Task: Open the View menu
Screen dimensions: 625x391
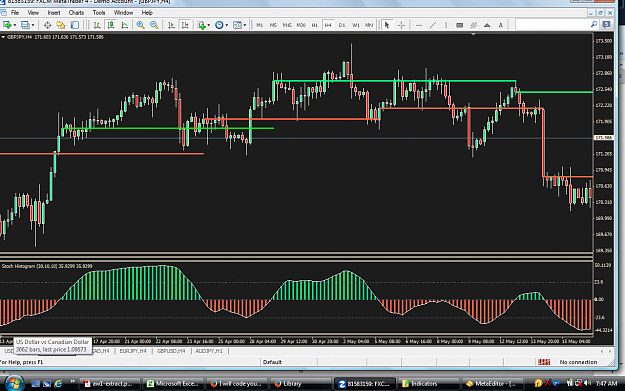Action: click(33, 13)
